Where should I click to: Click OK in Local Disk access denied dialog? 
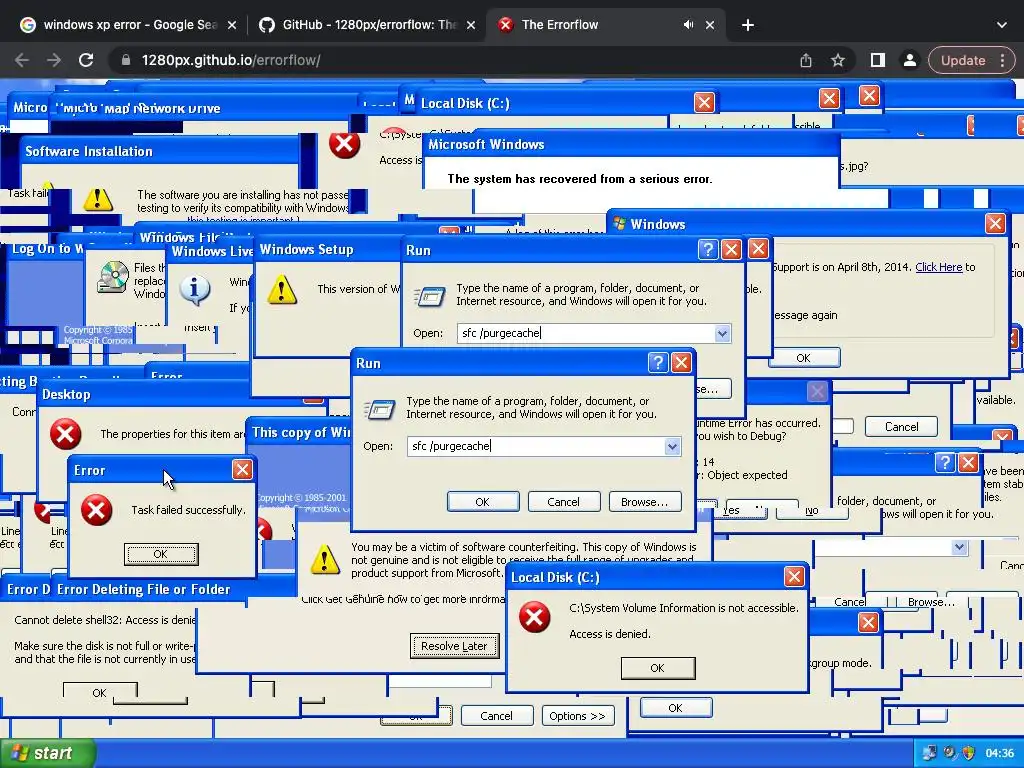click(658, 668)
